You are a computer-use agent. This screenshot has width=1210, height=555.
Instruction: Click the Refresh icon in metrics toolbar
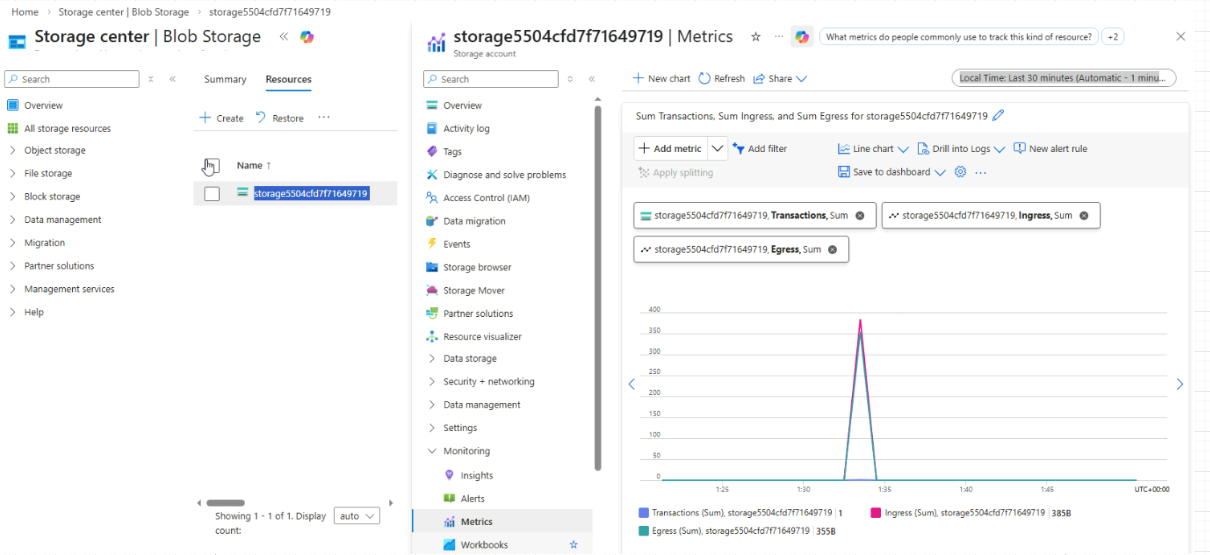click(x=705, y=78)
